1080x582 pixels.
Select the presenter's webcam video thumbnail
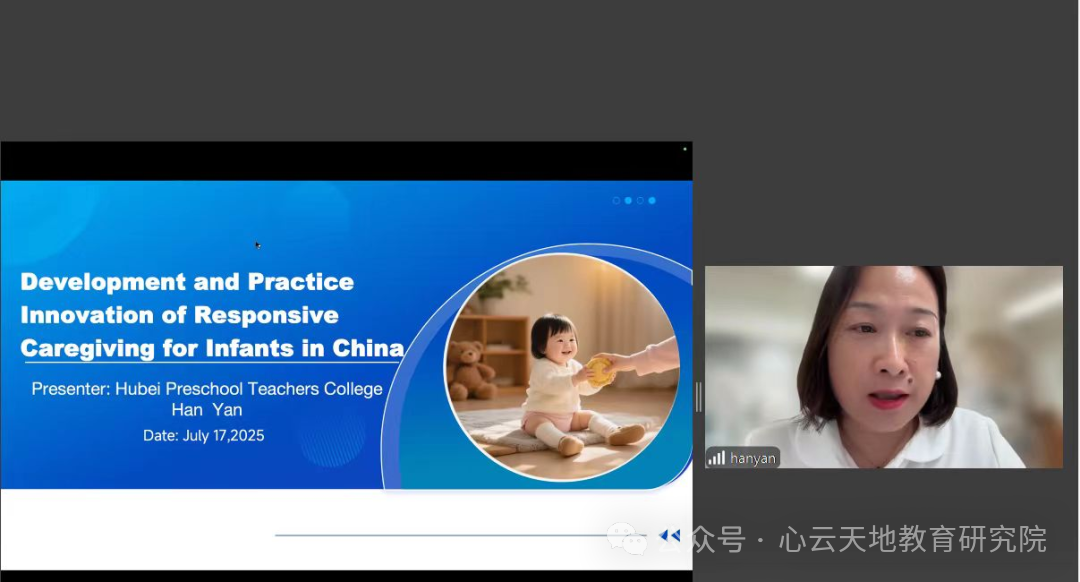pos(884,366)
